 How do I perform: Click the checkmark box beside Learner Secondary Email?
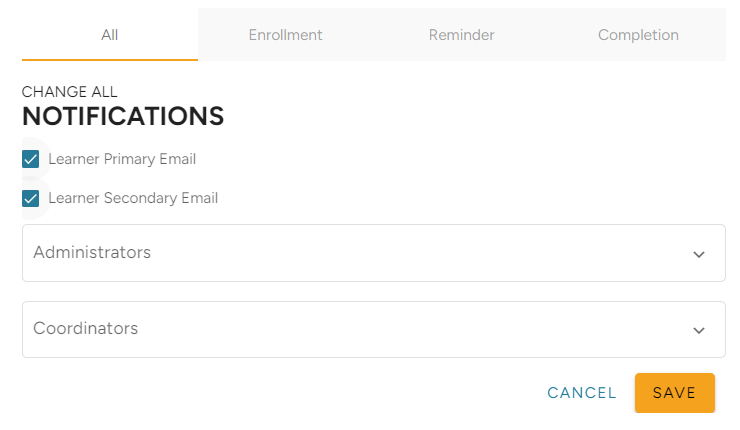pos(31,198)
